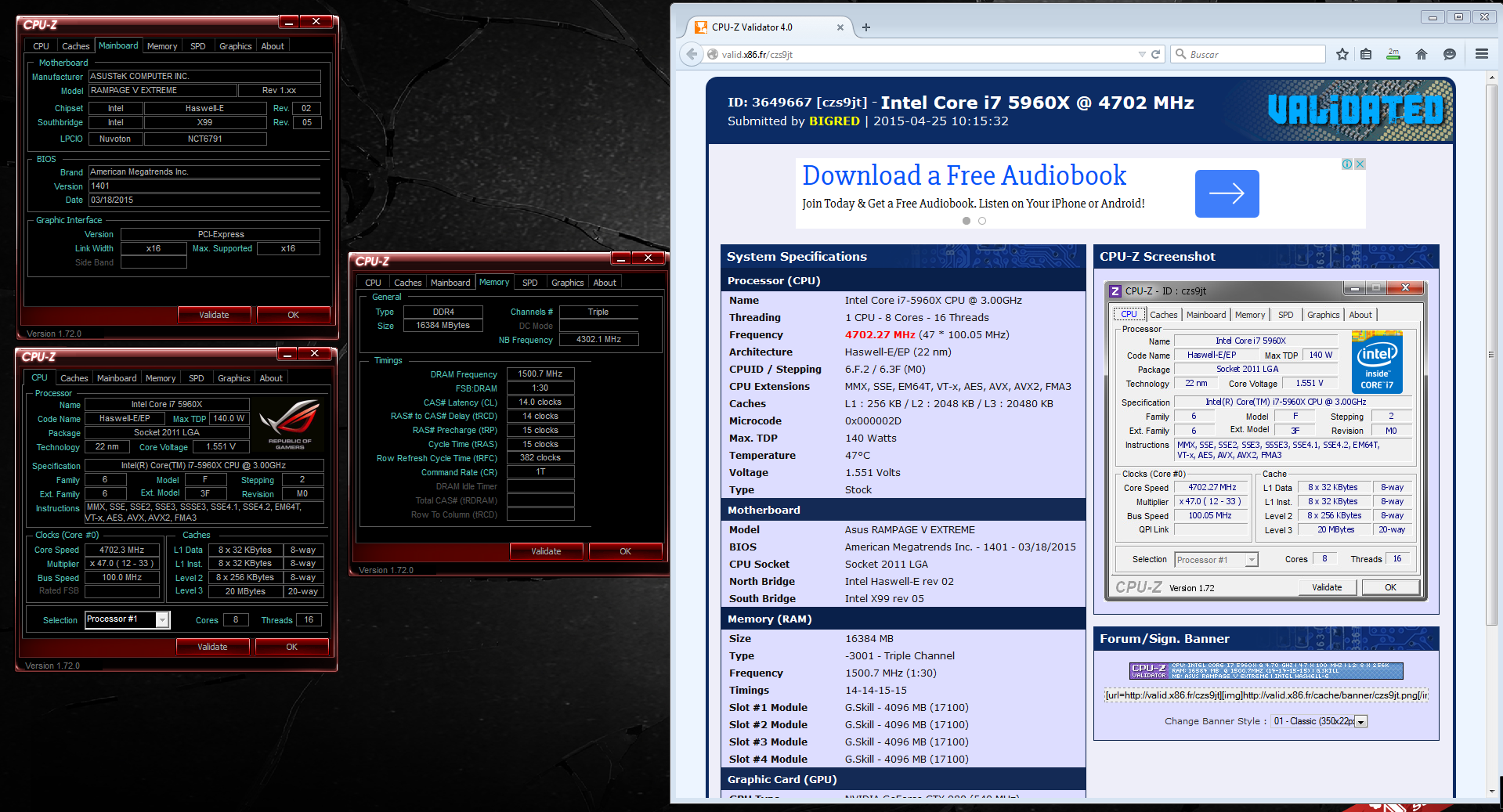The width and height of the screenshot is (1503, 812).
Task: Open a new browser tab with plus icon
Action: [x=866, y=27]
